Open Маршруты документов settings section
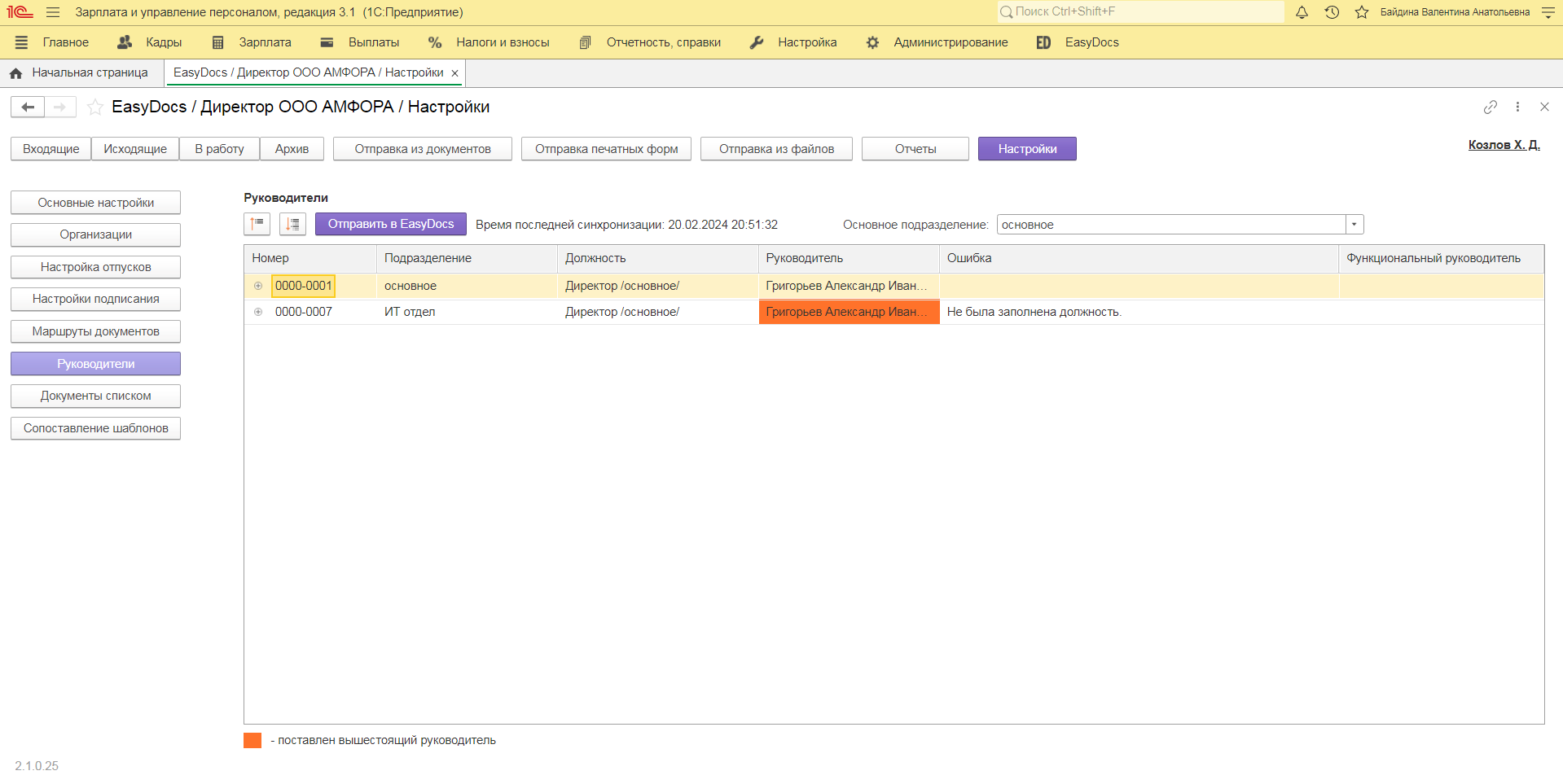This screenshot has width=1563, height=784. (x=95, y=331)
